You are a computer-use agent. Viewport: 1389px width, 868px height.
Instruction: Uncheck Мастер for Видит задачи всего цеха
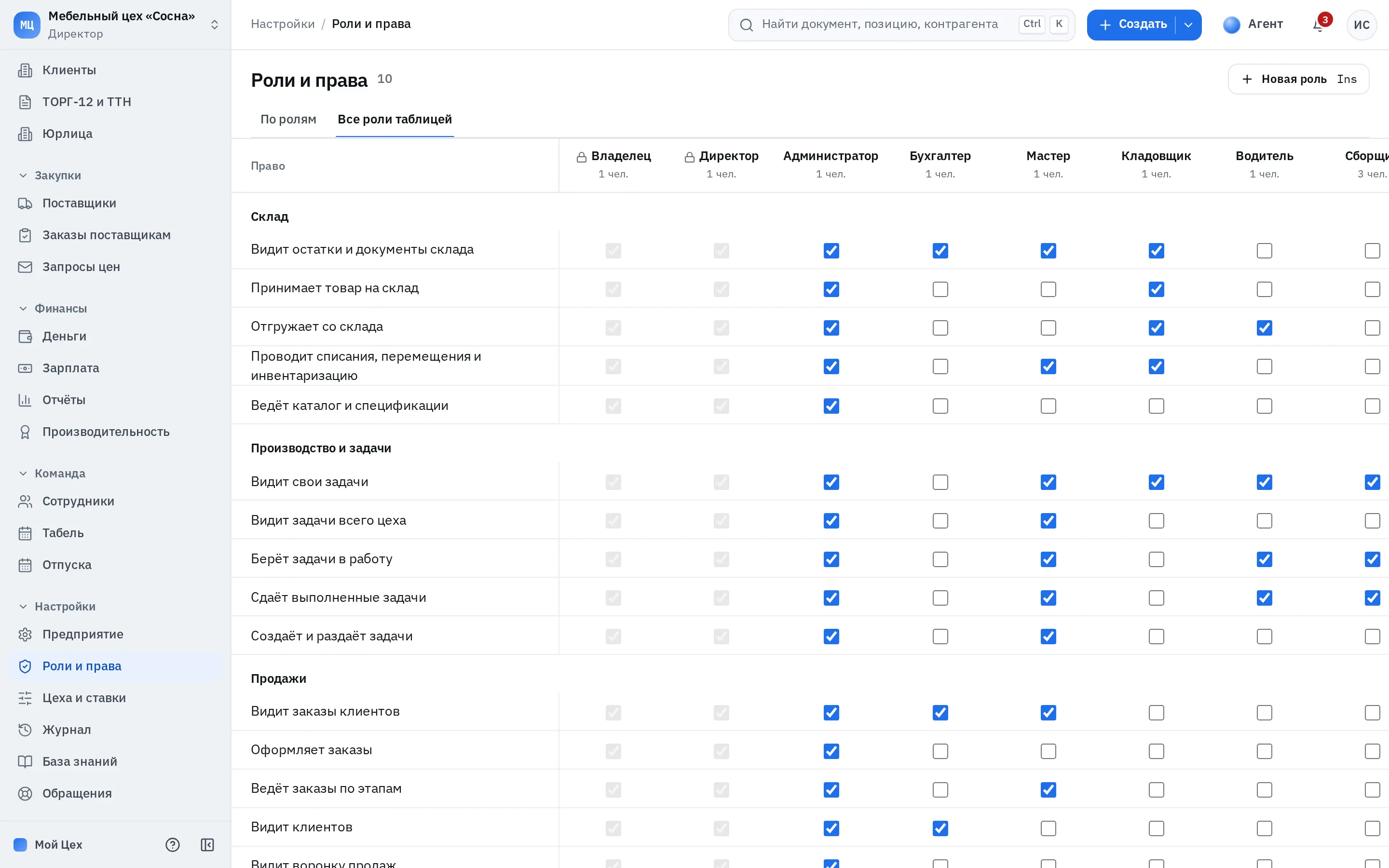coord(1048,521)
